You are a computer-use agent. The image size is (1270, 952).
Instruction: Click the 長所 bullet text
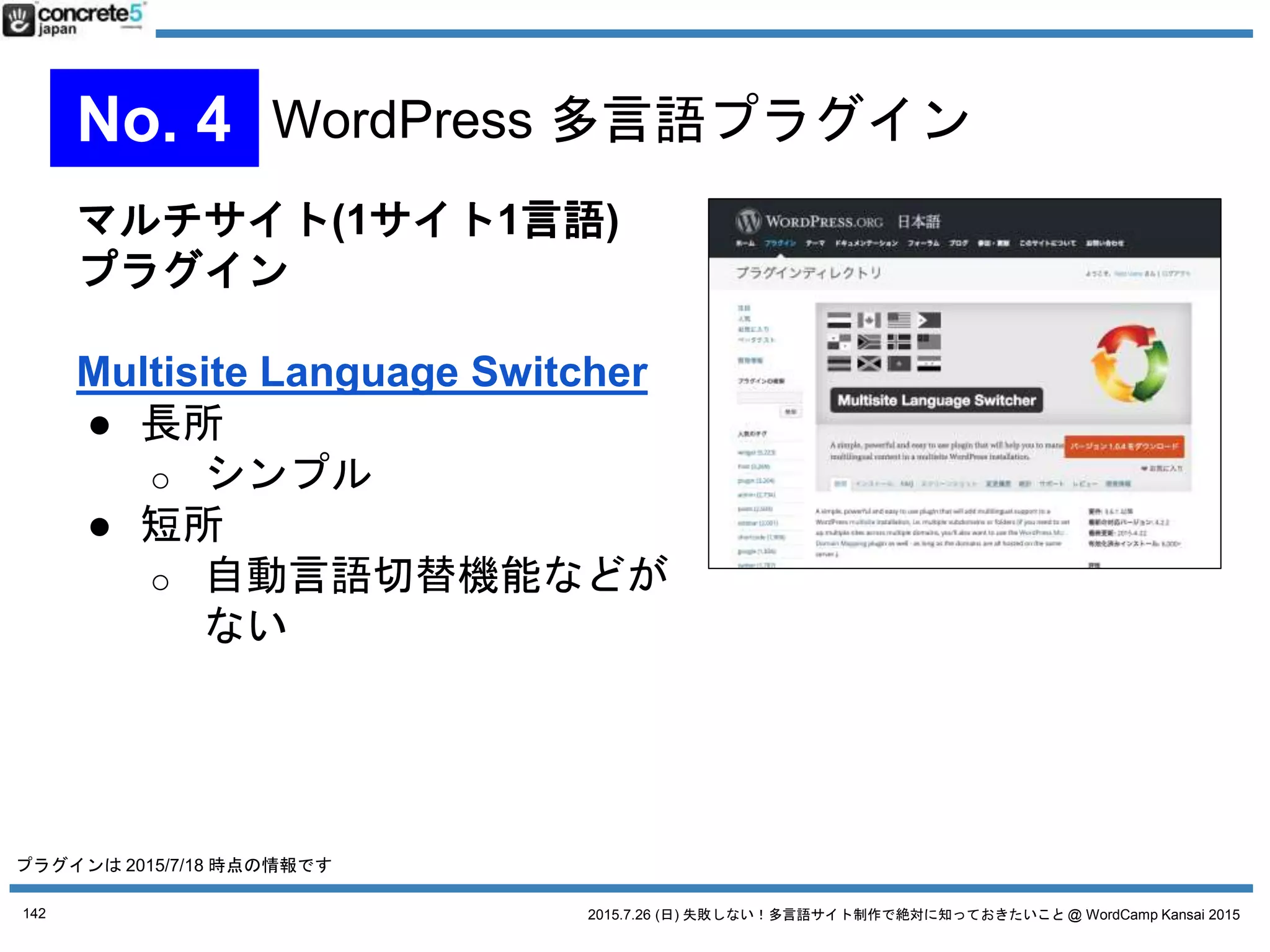[x=182, y=423]
